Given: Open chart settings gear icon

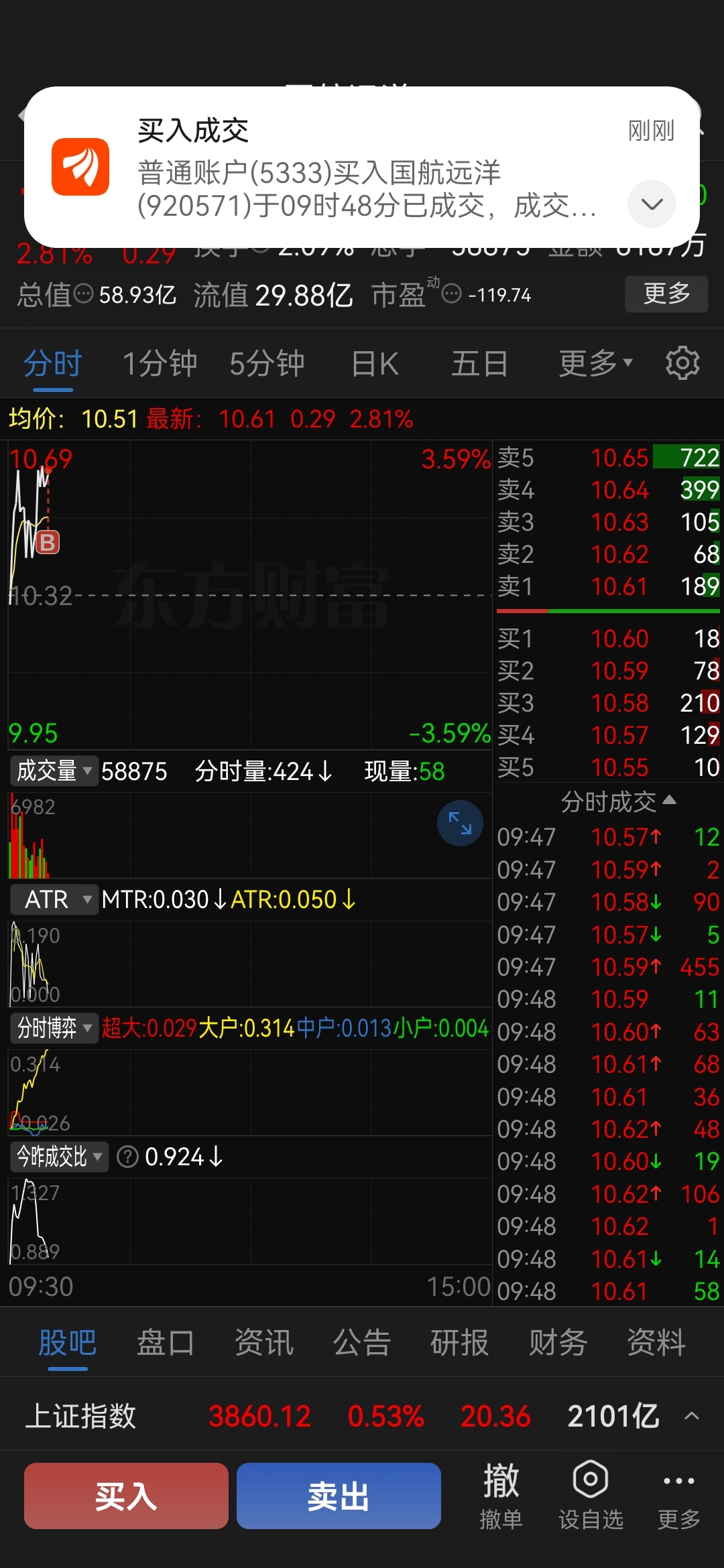Looking at the screenshot, I should click(x=682, y=363).
